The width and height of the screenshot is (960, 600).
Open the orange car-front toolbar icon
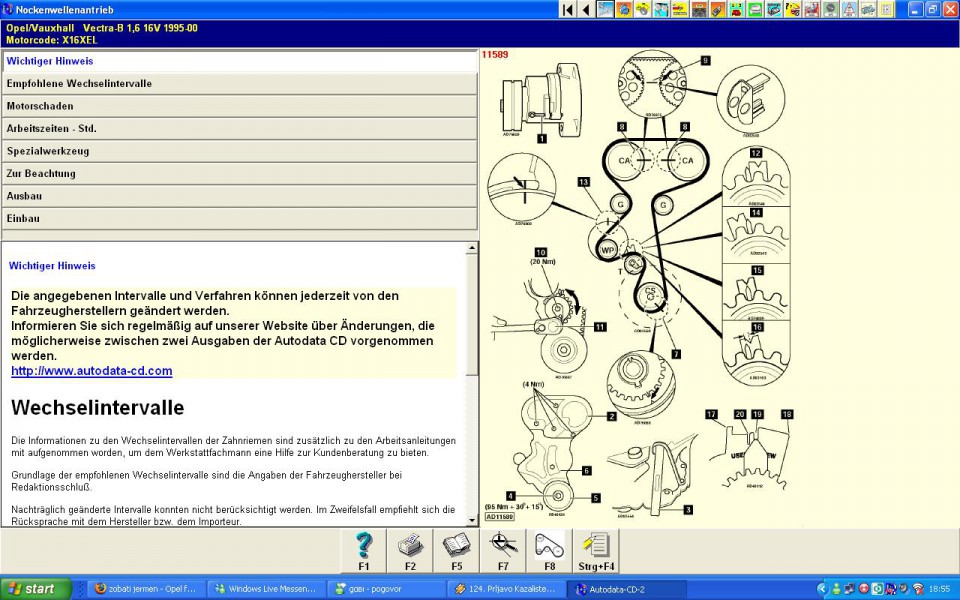point(699,10)
